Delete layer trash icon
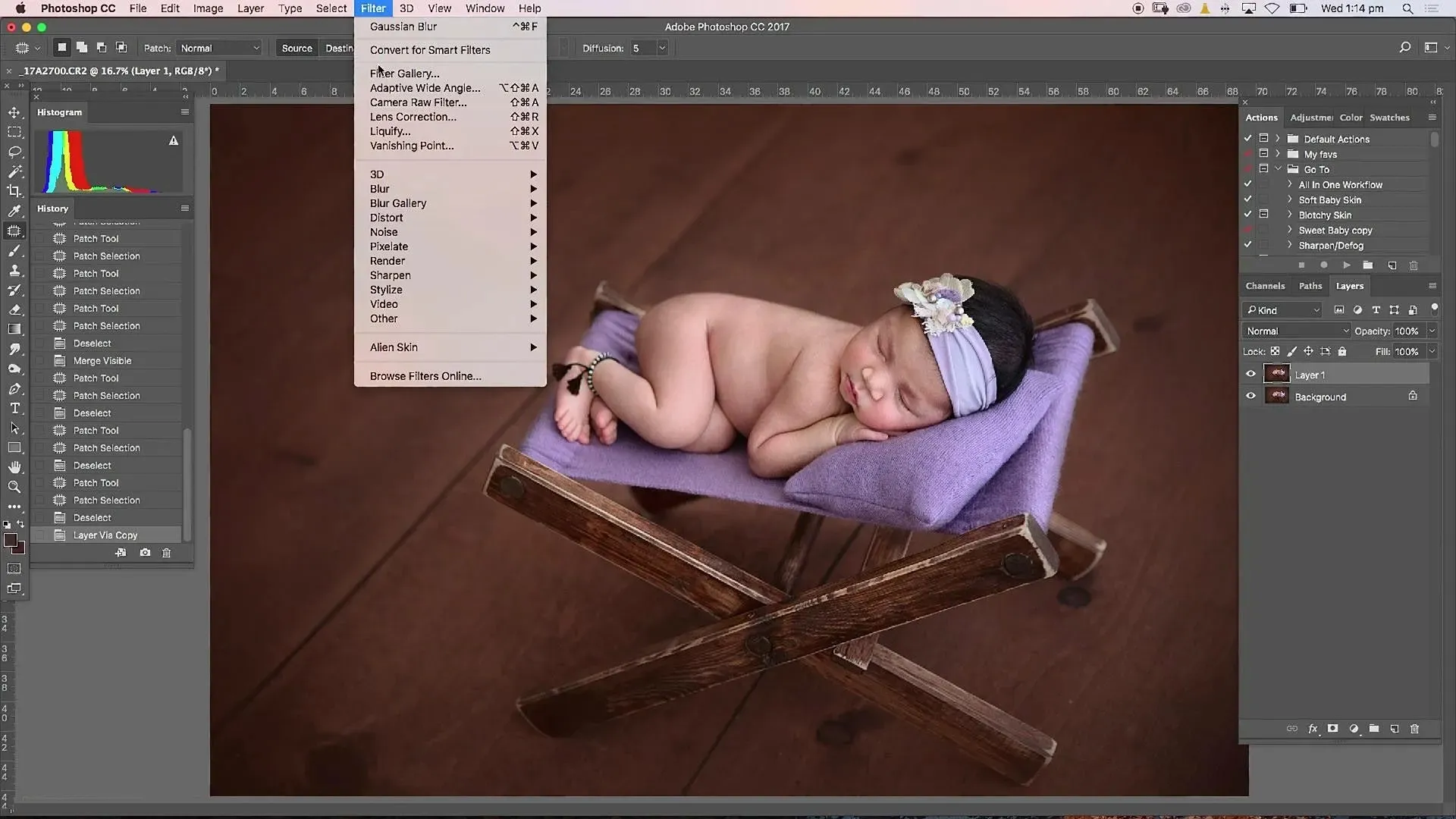This screenshot has width=1456, height=819. coord(1414,729)
